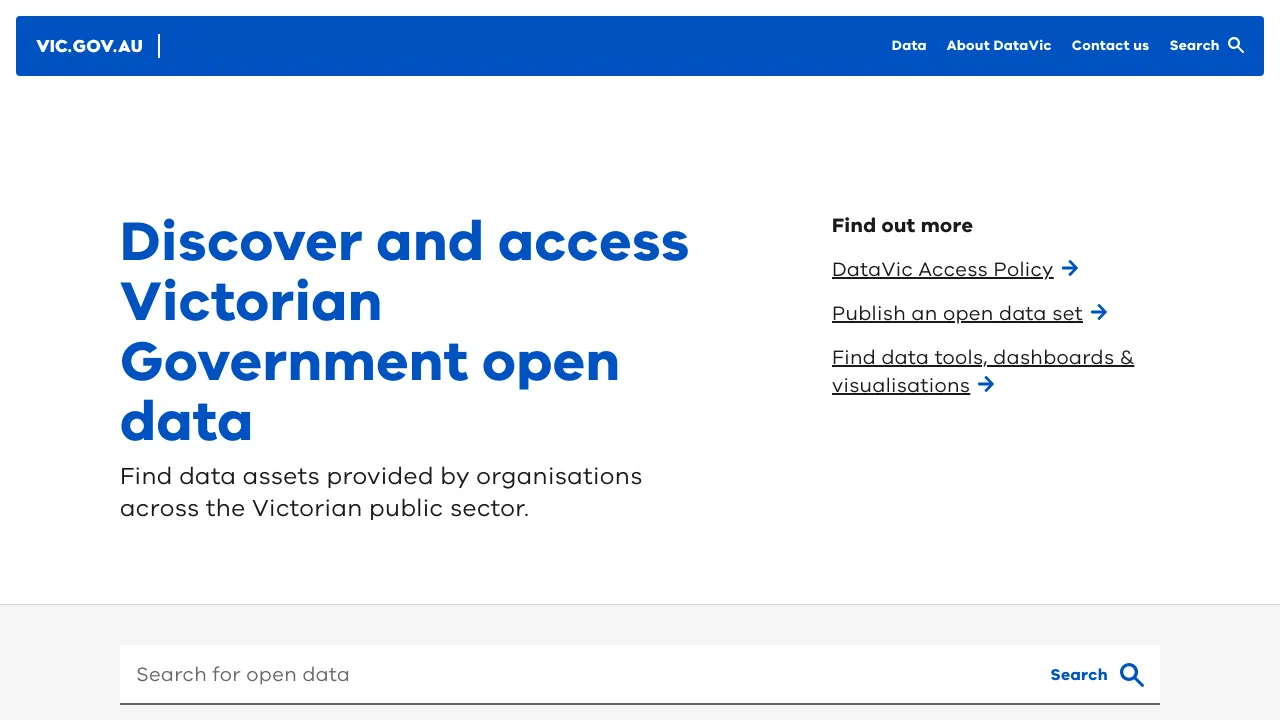The image size is (1280, 720).
Task: Click the header magnifying glass icon
Action: pos(1237,46)
